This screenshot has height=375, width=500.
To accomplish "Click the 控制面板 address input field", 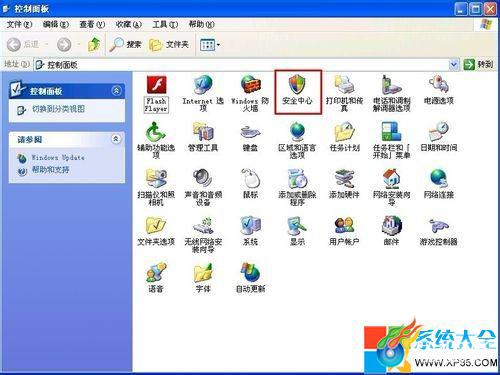I will 242,65.
